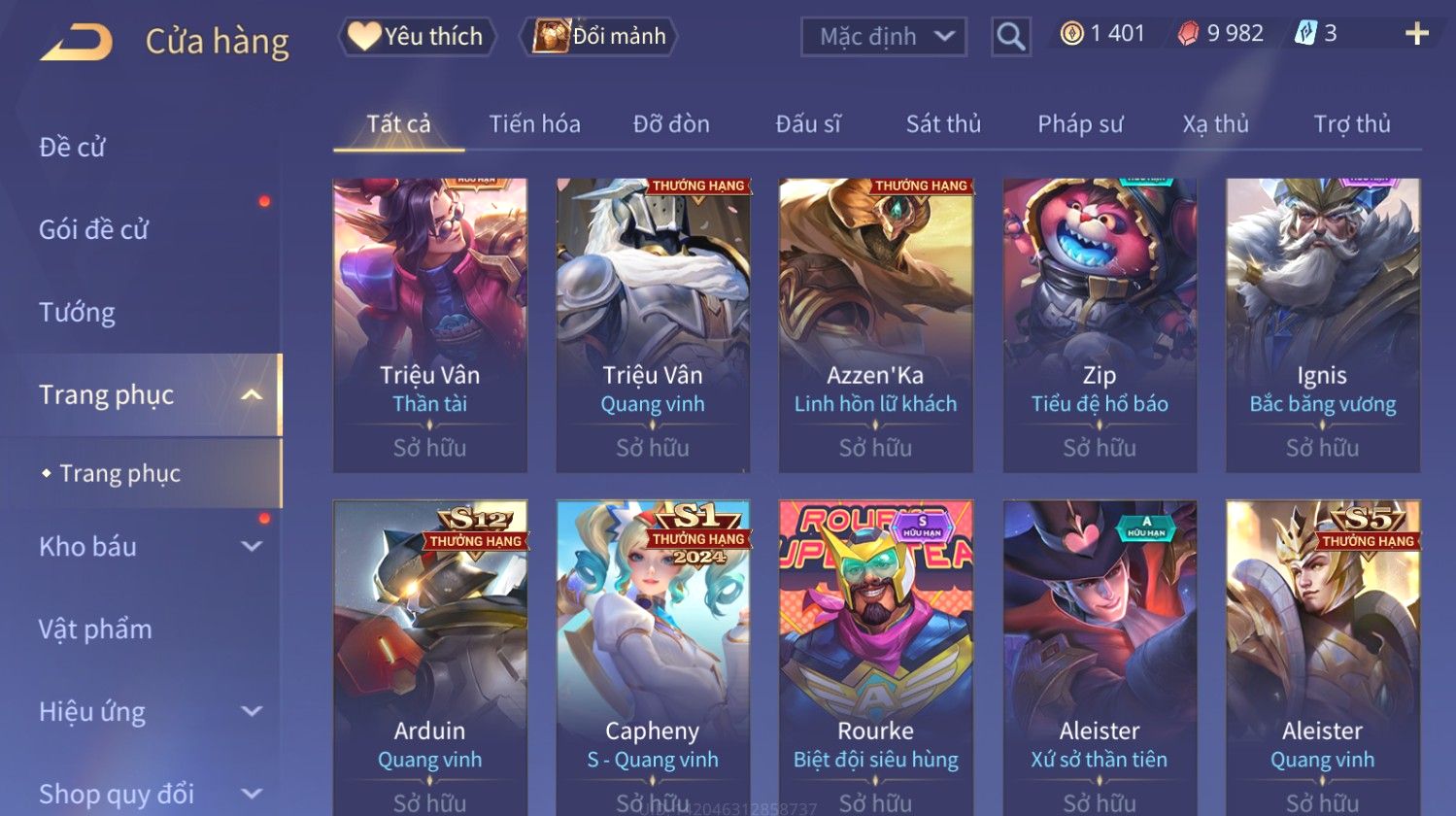Select Rourke Biệt đội siêu hùng skin
Screen dimensions: 1456x816
click(x=876, y=658)
